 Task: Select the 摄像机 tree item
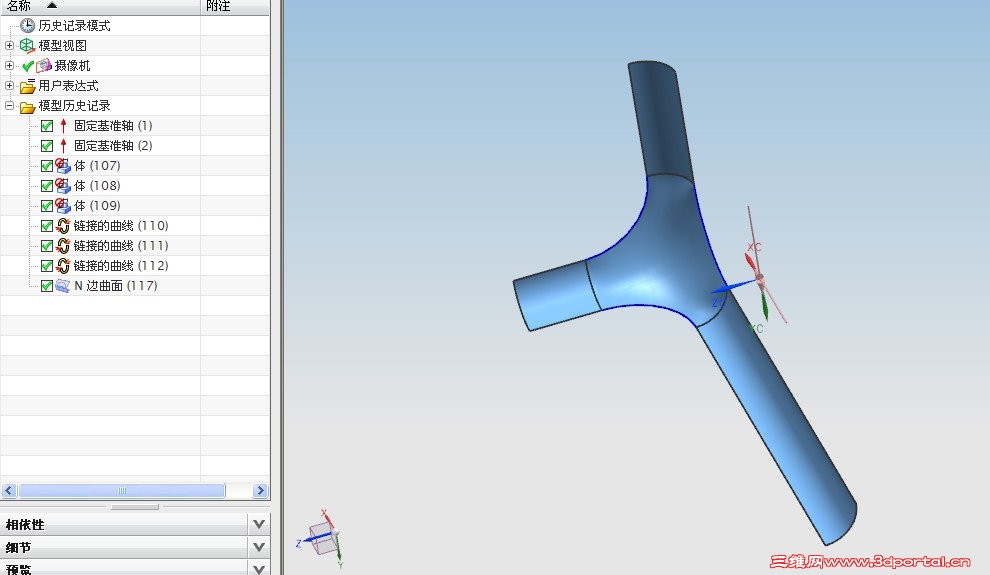72,66
